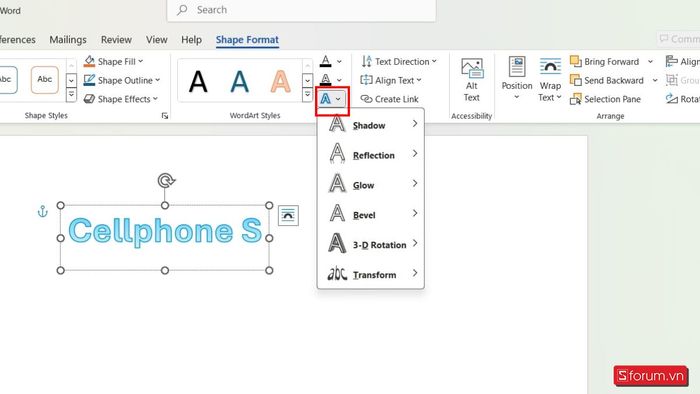Click the Create Link chain icon

tap(366, 99)
